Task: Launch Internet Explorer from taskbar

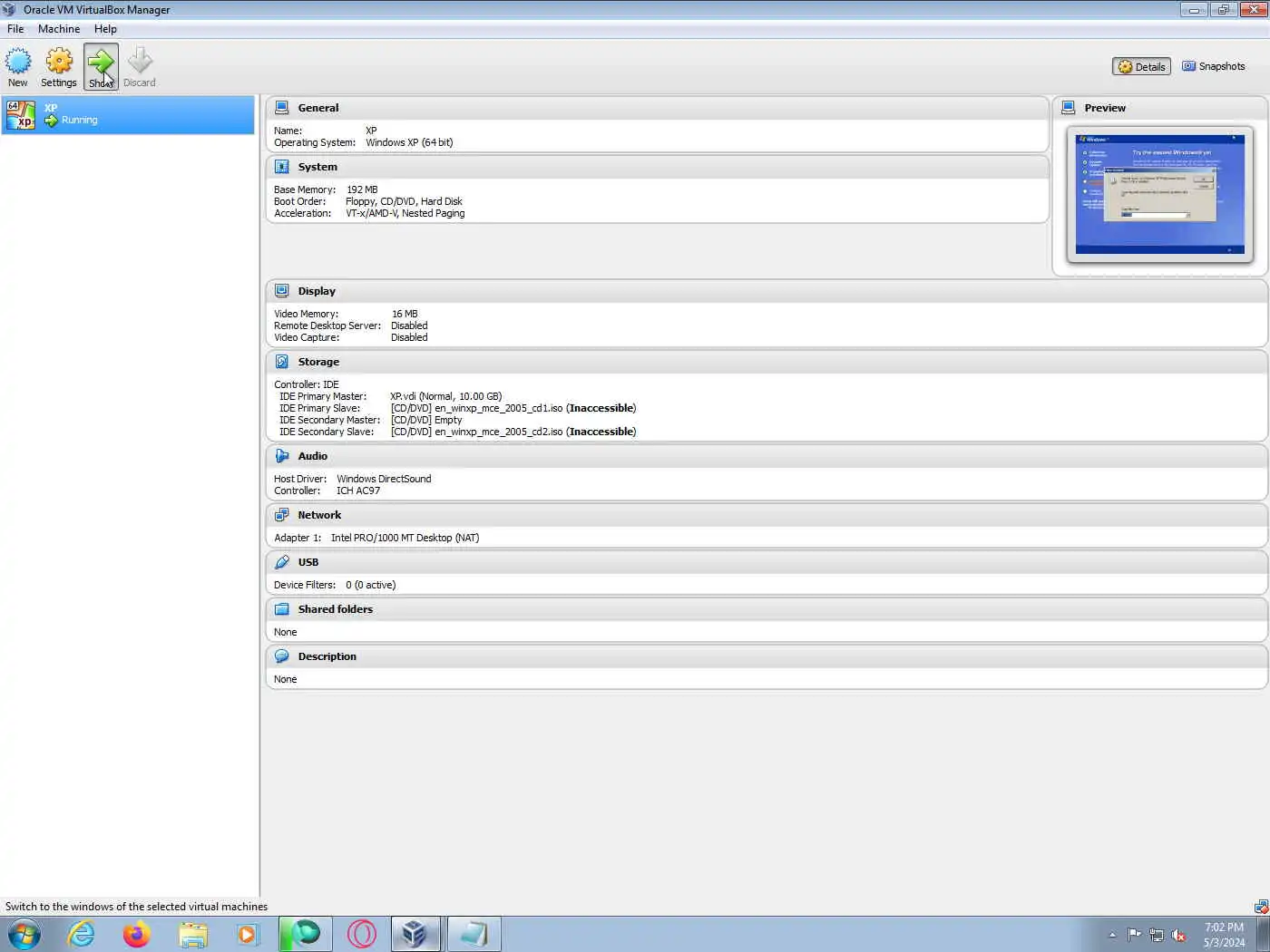Action: [82, 934]
